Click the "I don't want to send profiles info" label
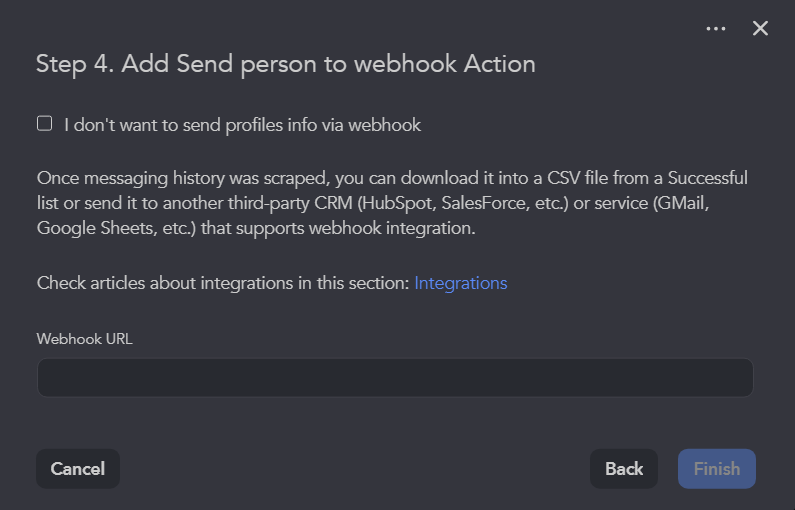Viewport: 795px width, 510px height. click(x=242, y=125)
